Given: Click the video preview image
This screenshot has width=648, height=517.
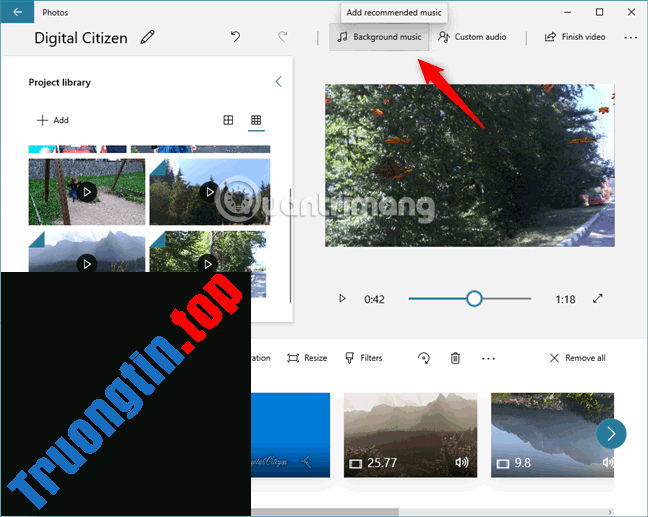Looking at the screenshot, I should pos(470,165).
